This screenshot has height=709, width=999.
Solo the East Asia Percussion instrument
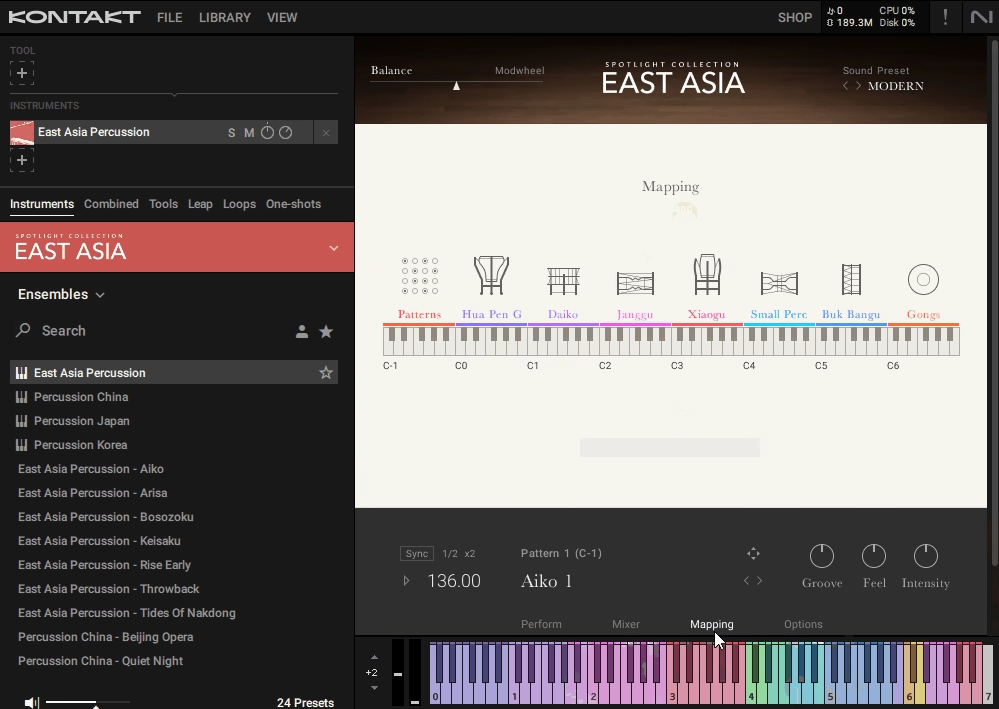tap(230, 132)
